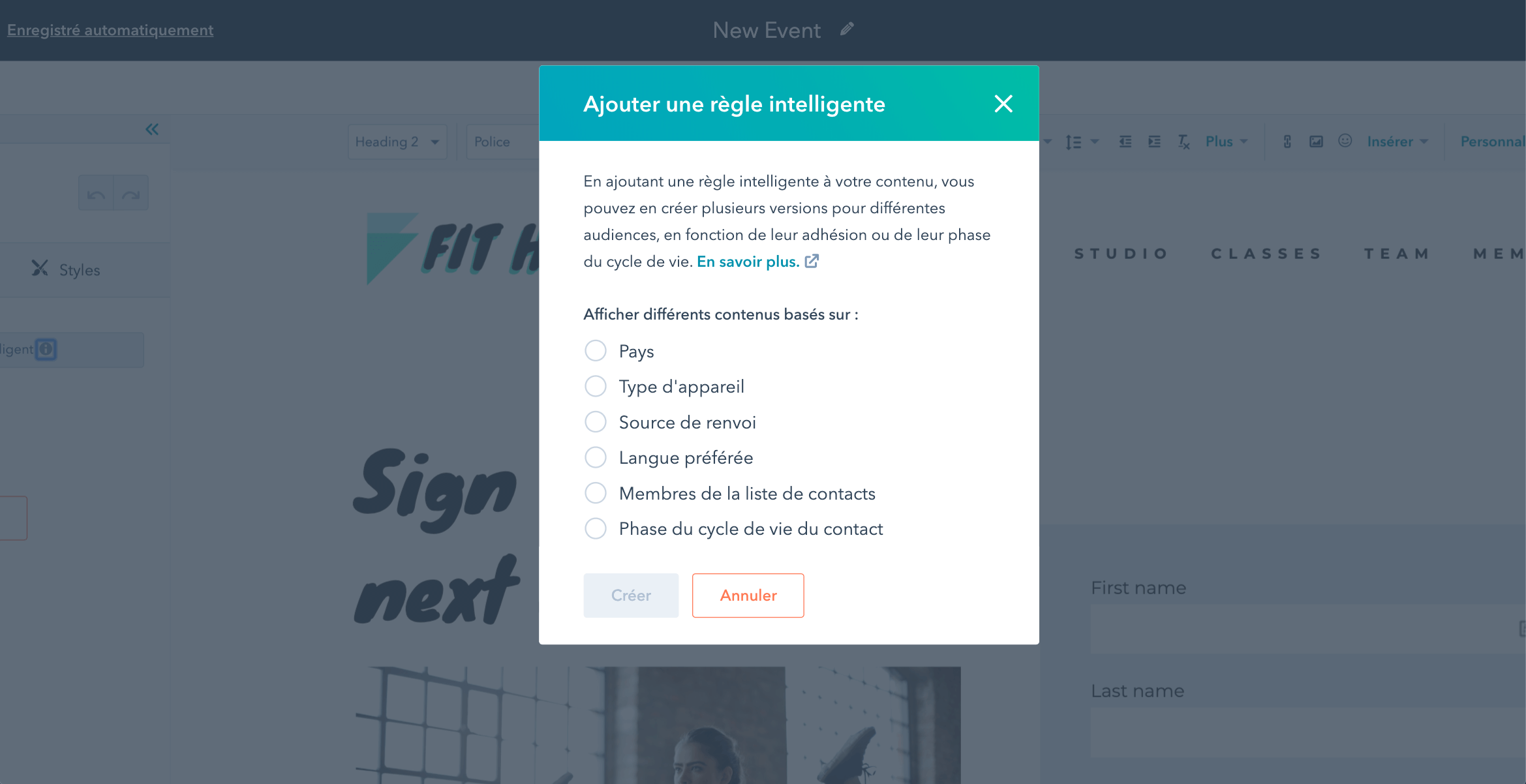
Task: Click the pencil icon beside New Event
Action: (847, 29)
